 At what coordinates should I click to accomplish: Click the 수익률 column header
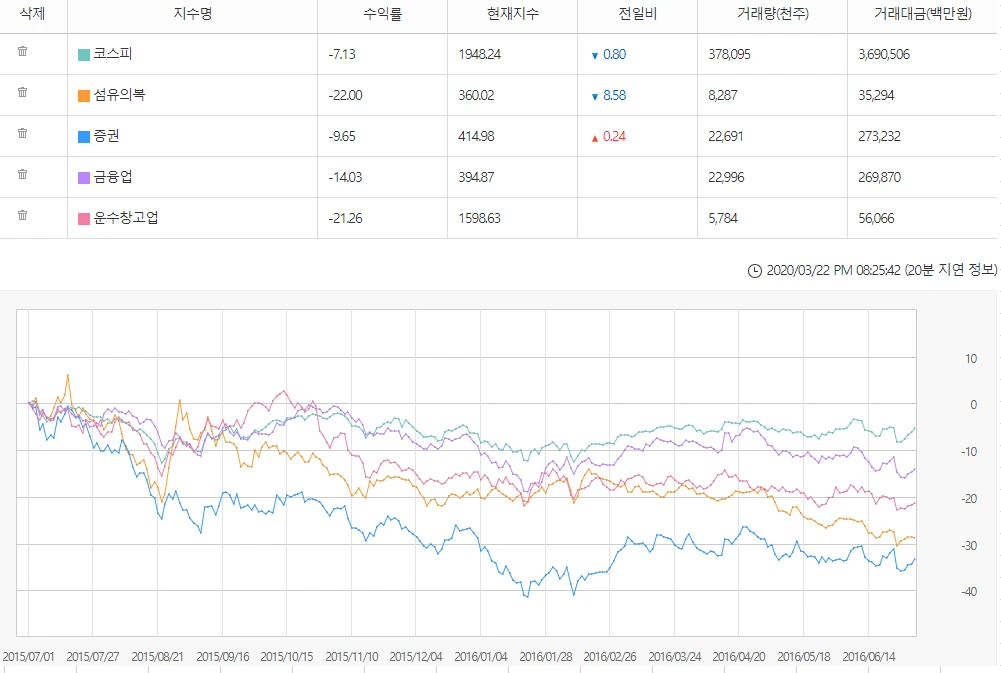pos(383,13)
